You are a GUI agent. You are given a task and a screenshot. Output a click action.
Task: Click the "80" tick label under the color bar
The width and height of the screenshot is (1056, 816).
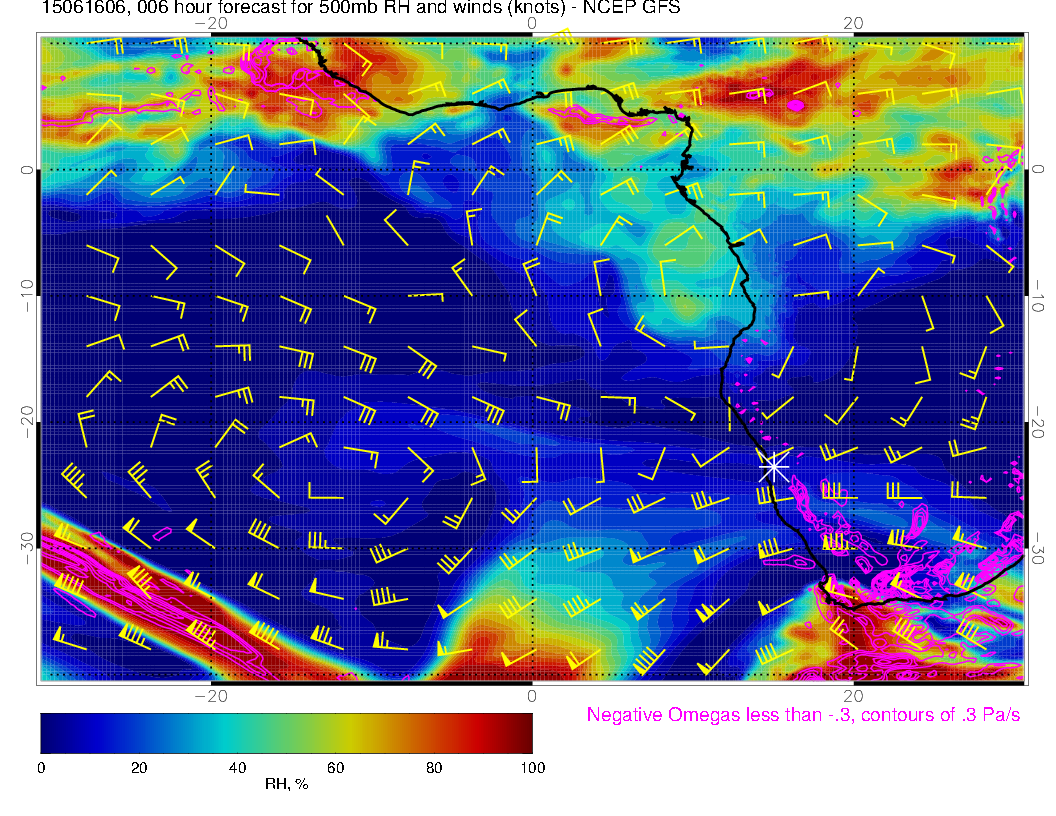[x=434, y=768]
